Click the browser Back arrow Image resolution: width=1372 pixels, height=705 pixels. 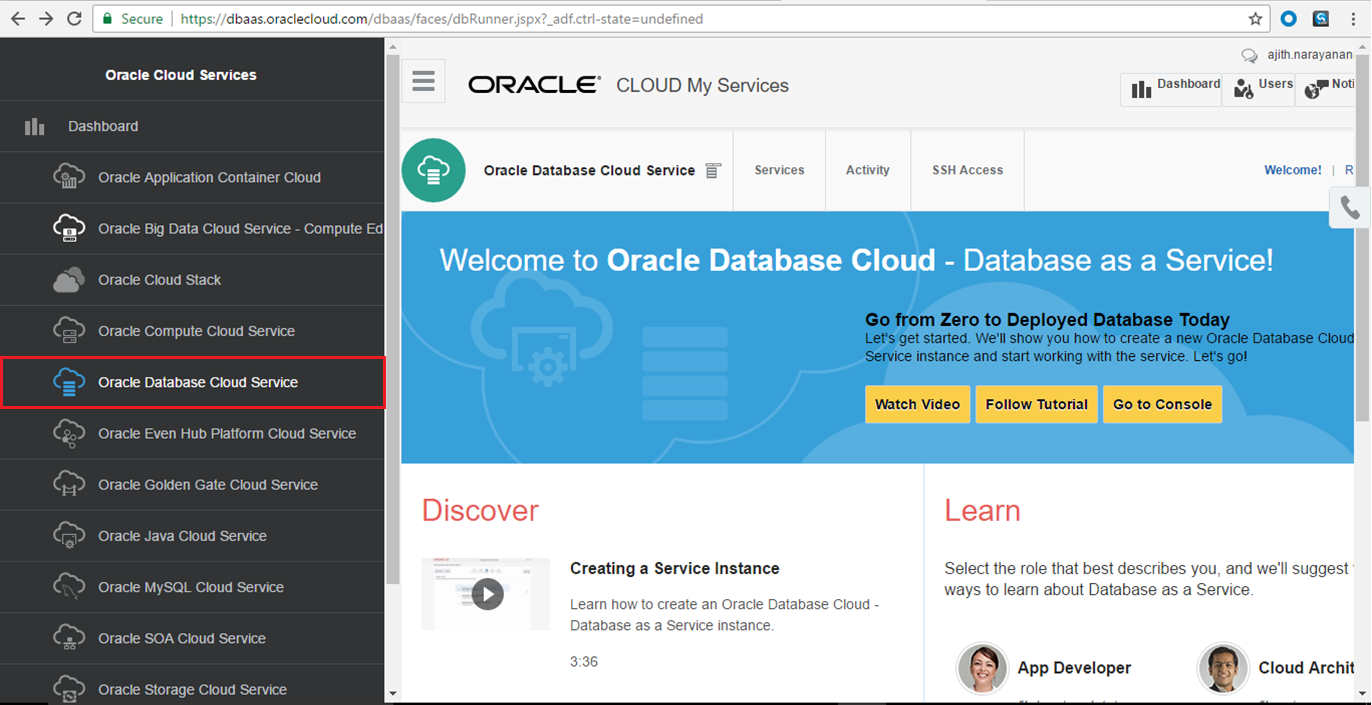coord(18,19)
